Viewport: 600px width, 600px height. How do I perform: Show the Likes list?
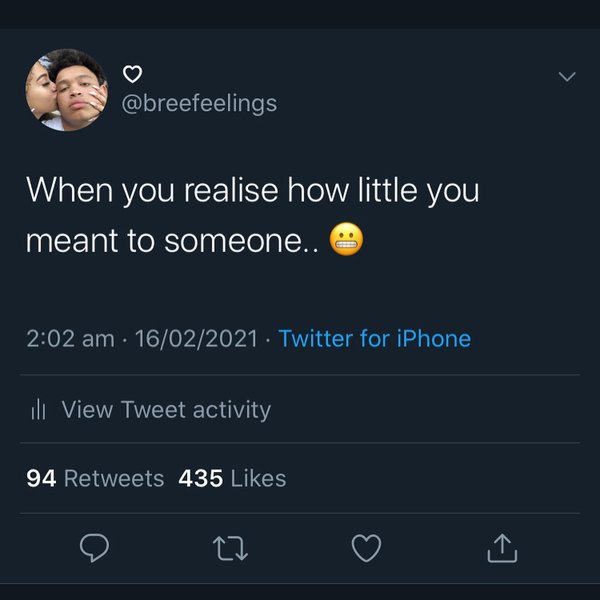coord(258,479)
